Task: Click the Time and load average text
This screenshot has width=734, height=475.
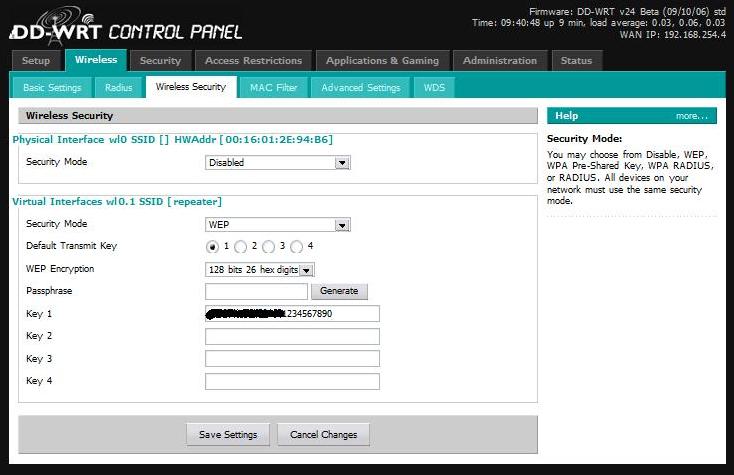Action: (599, 23)
